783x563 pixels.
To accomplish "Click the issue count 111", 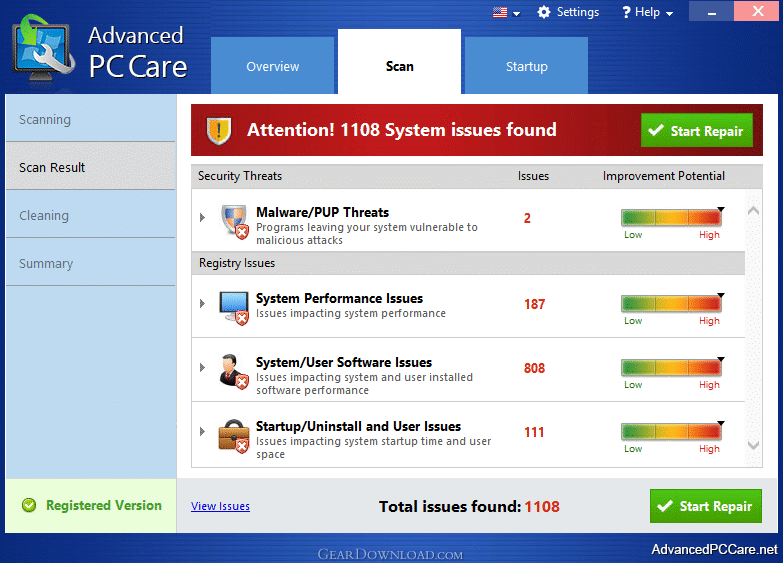I will 534,432.
